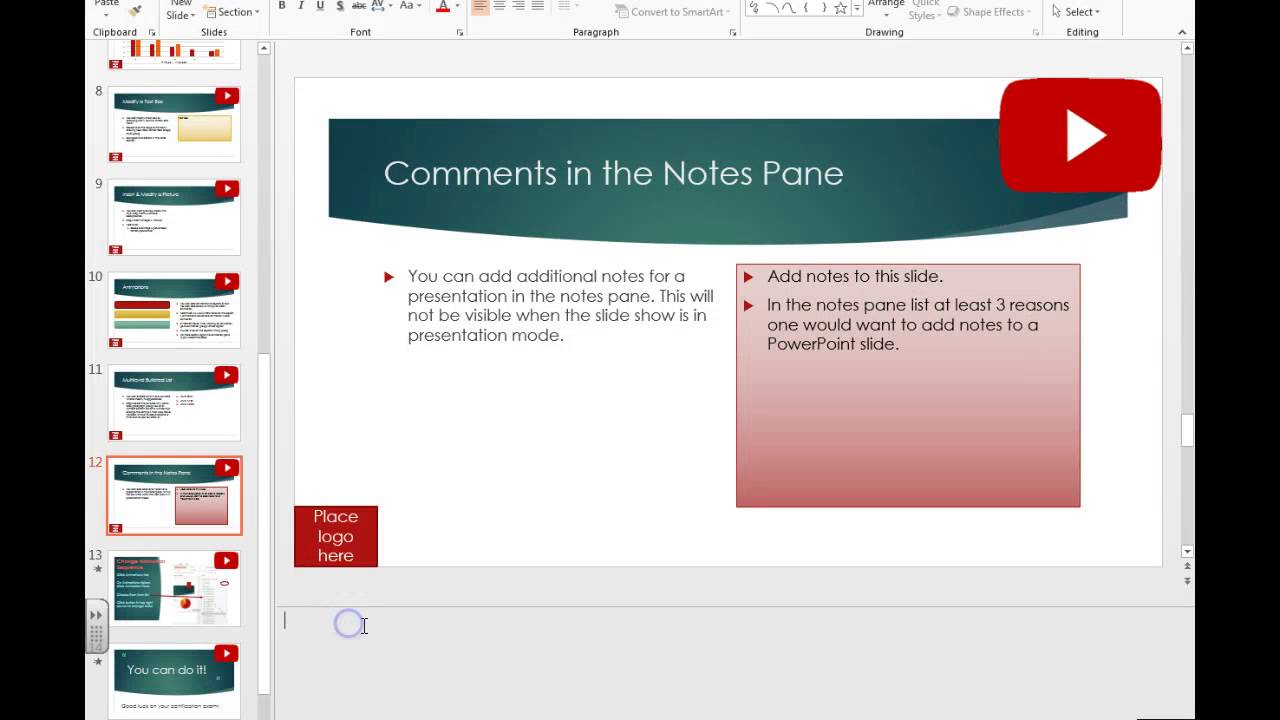Toggle underline formatting
The height and width of the screenshot is (720, 1280).
click(x=320, y=6)
